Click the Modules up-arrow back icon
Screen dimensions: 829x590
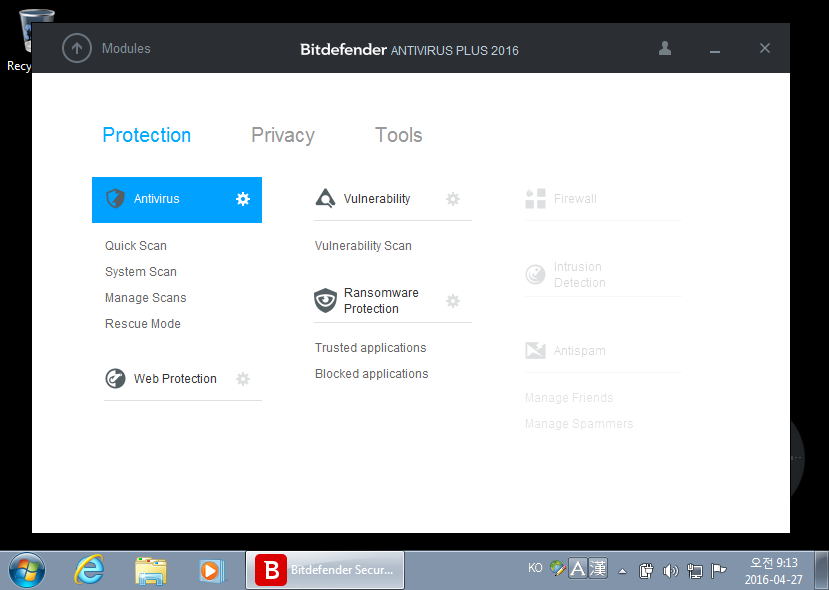point(77,48)
